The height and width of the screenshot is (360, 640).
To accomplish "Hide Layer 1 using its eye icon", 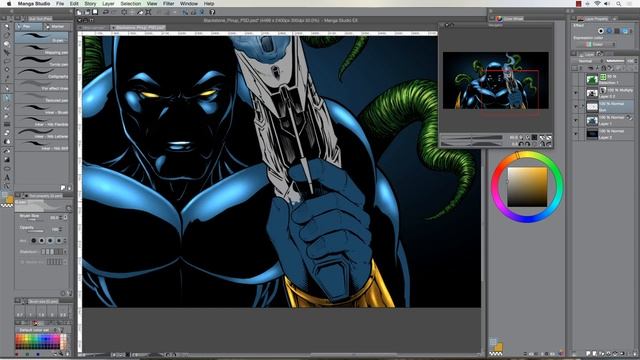I will [x=576, y=120].
